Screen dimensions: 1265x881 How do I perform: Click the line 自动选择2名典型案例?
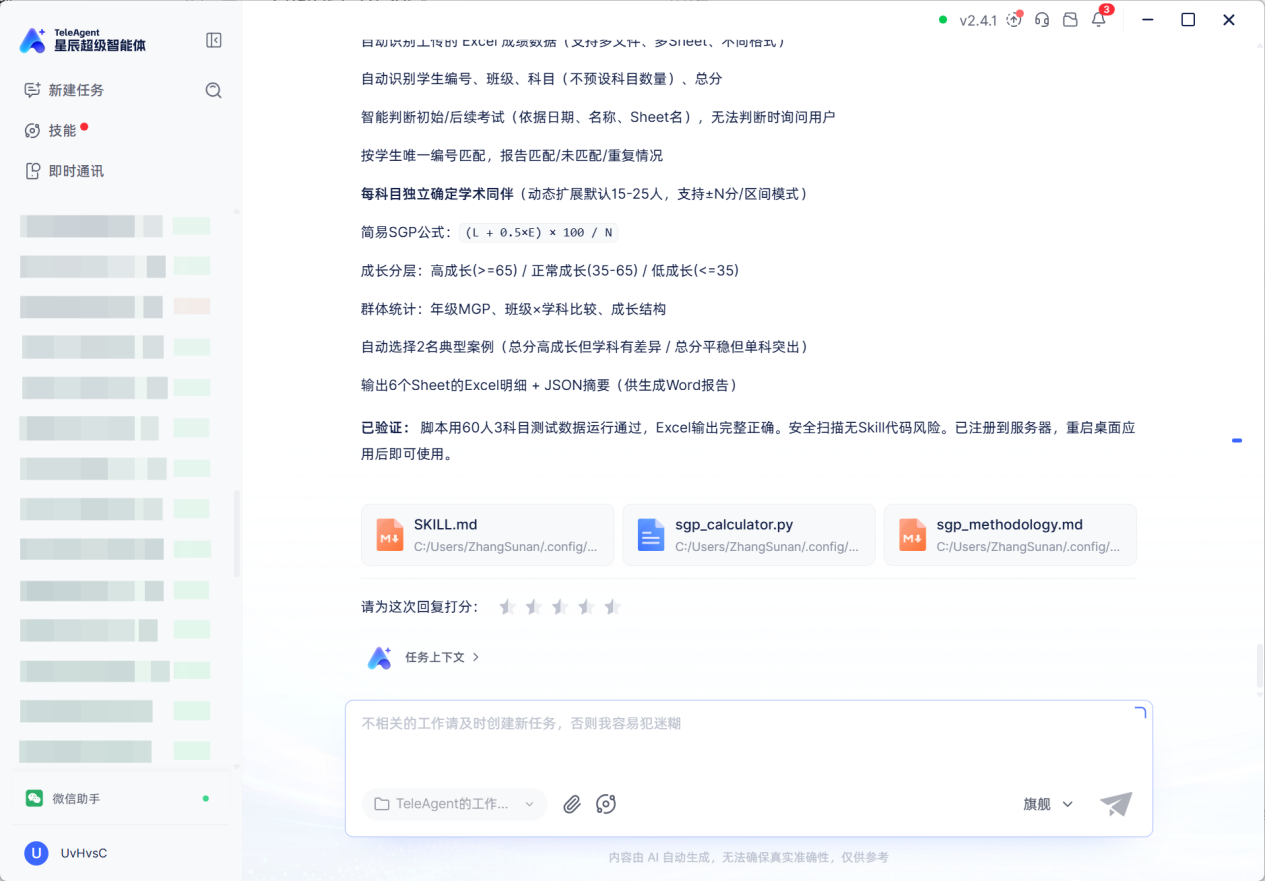point(584,347)
